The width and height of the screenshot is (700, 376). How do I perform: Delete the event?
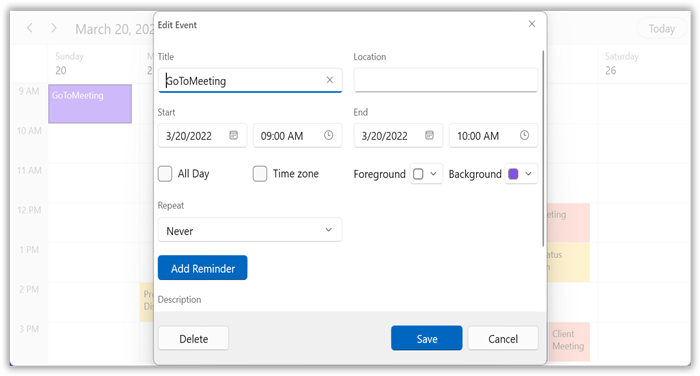193,338
